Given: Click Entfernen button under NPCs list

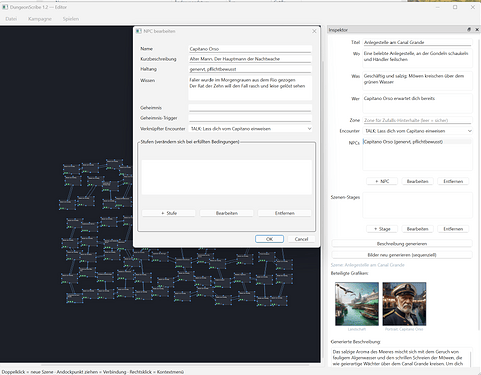Looking at the screenshot, I should 453,181.
